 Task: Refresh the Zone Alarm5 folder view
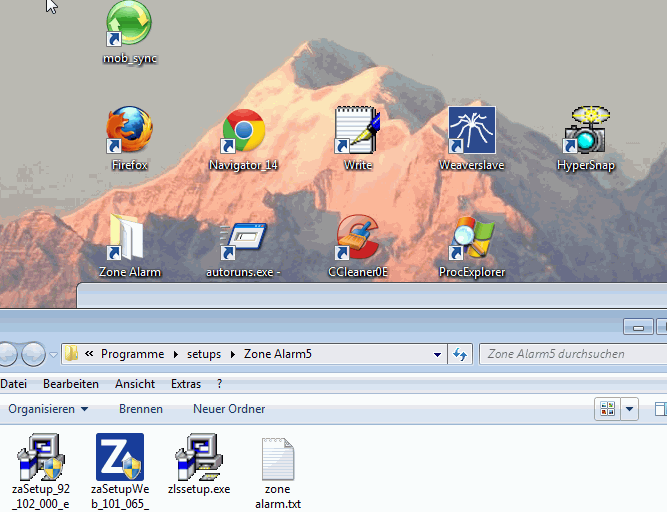point(460,354)
